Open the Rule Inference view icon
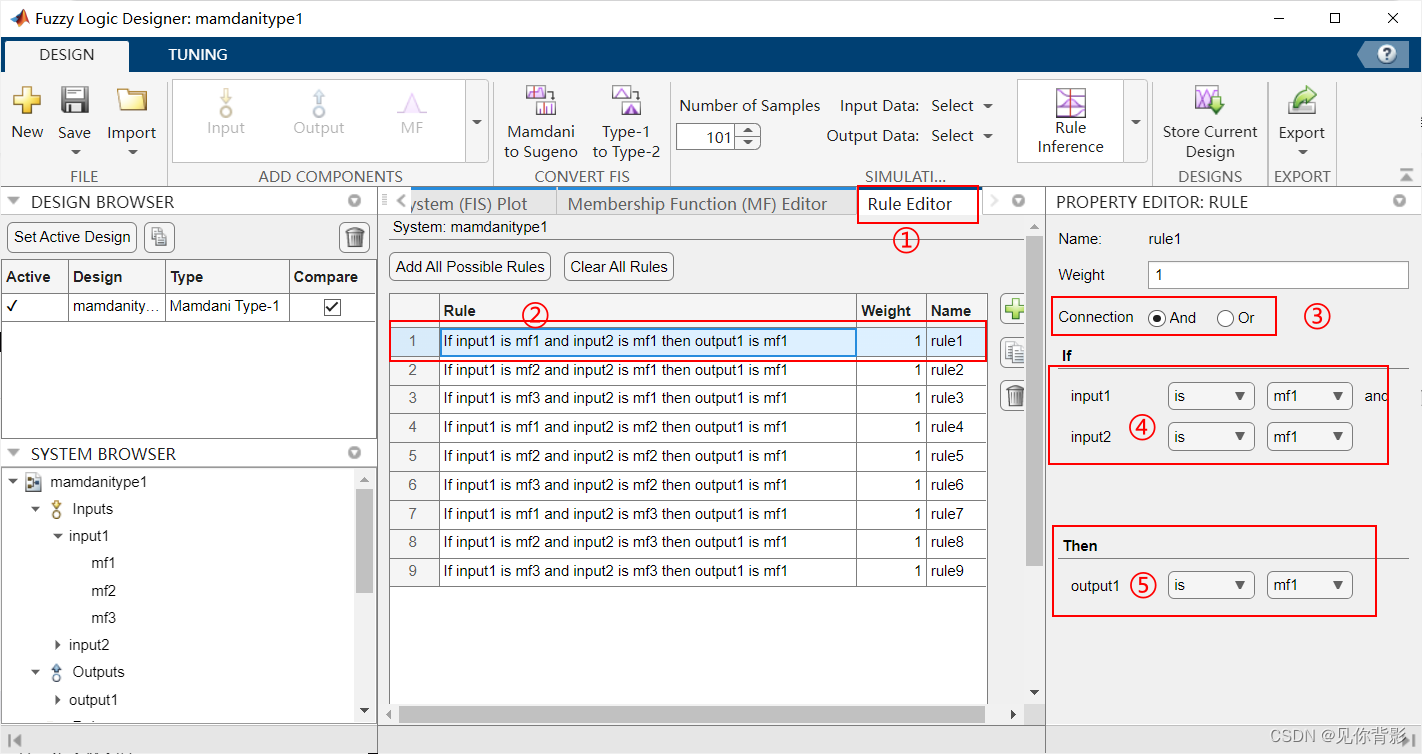Image resolution: width=1422 pixels, height=754 pixels. (1070, 103)
